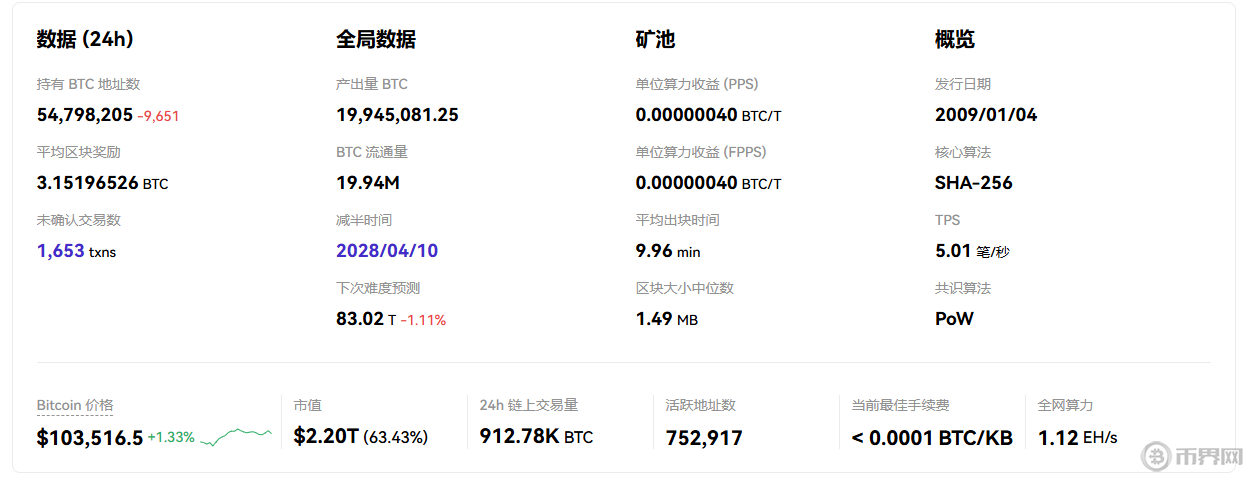
Task: Select the hashrate value 1.12 EH/s
Action: coord(1078,437)
